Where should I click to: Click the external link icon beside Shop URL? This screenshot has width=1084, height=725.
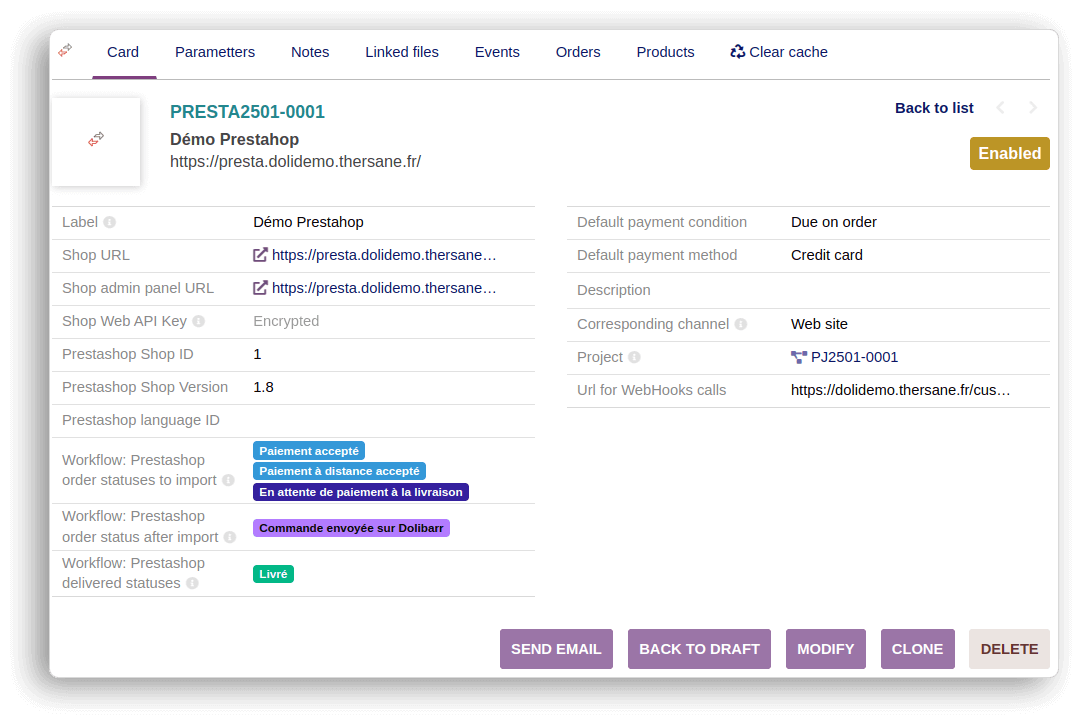pyautogui.click(x=260, y=255)
